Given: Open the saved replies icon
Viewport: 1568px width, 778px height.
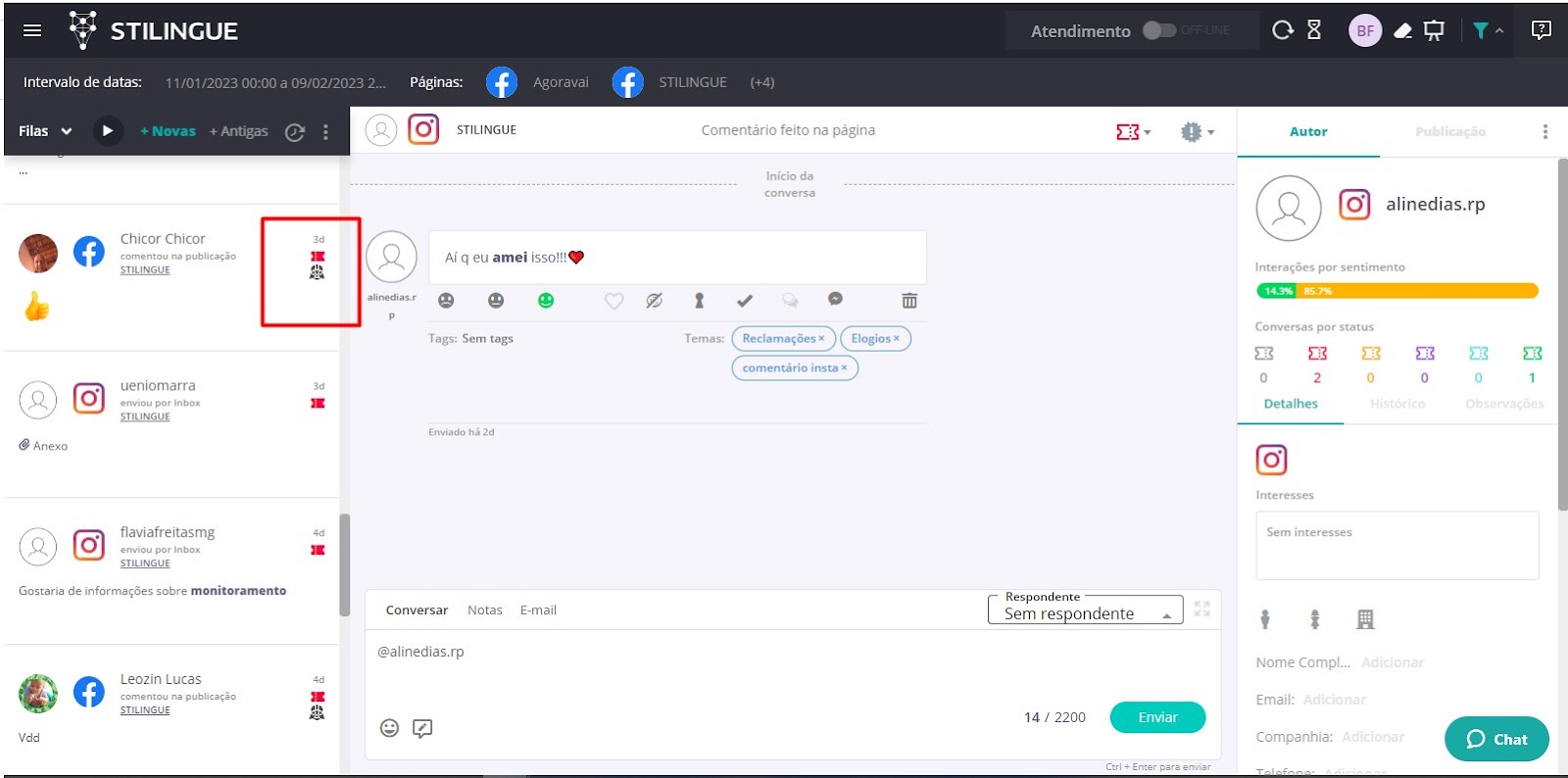Looking at the screenshot, I should click(422, 728).
